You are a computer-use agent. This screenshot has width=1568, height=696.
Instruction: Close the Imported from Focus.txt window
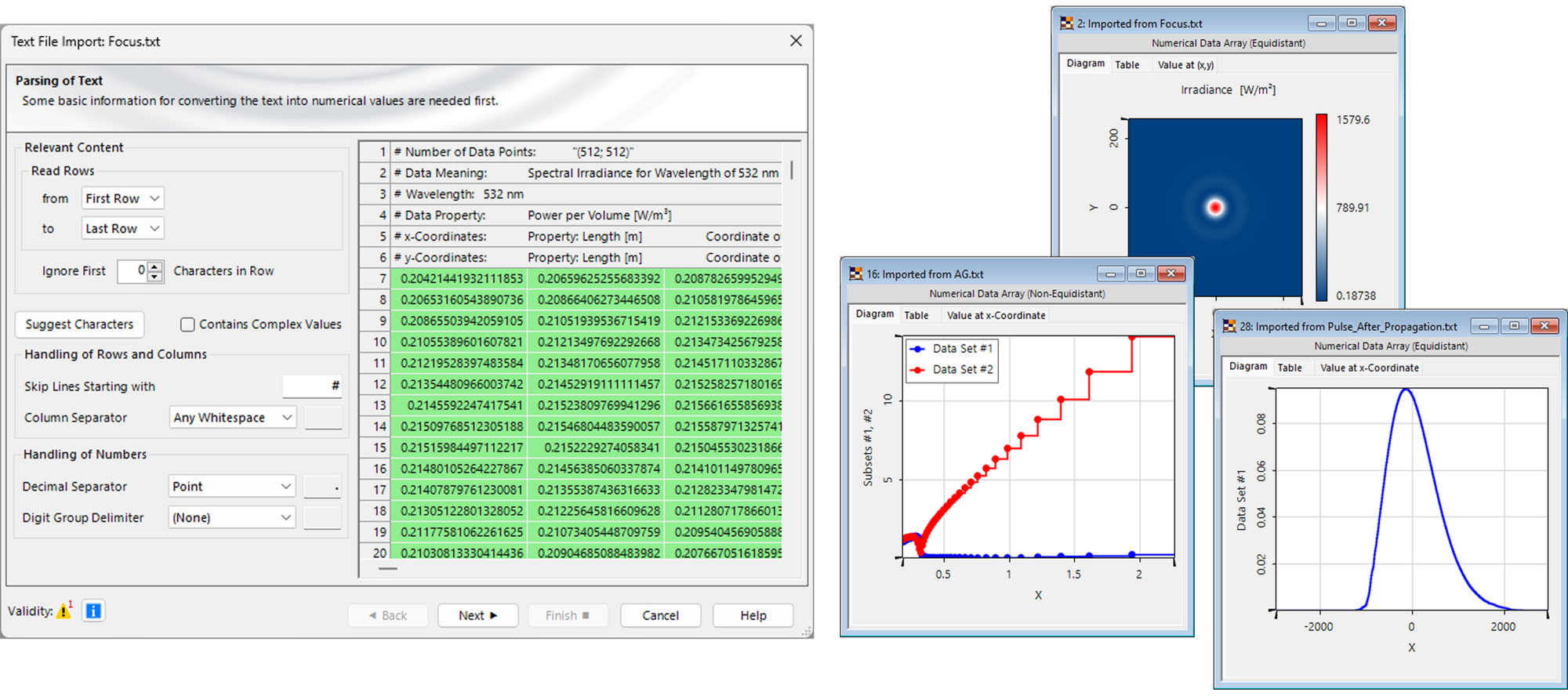pos(1382,24)
